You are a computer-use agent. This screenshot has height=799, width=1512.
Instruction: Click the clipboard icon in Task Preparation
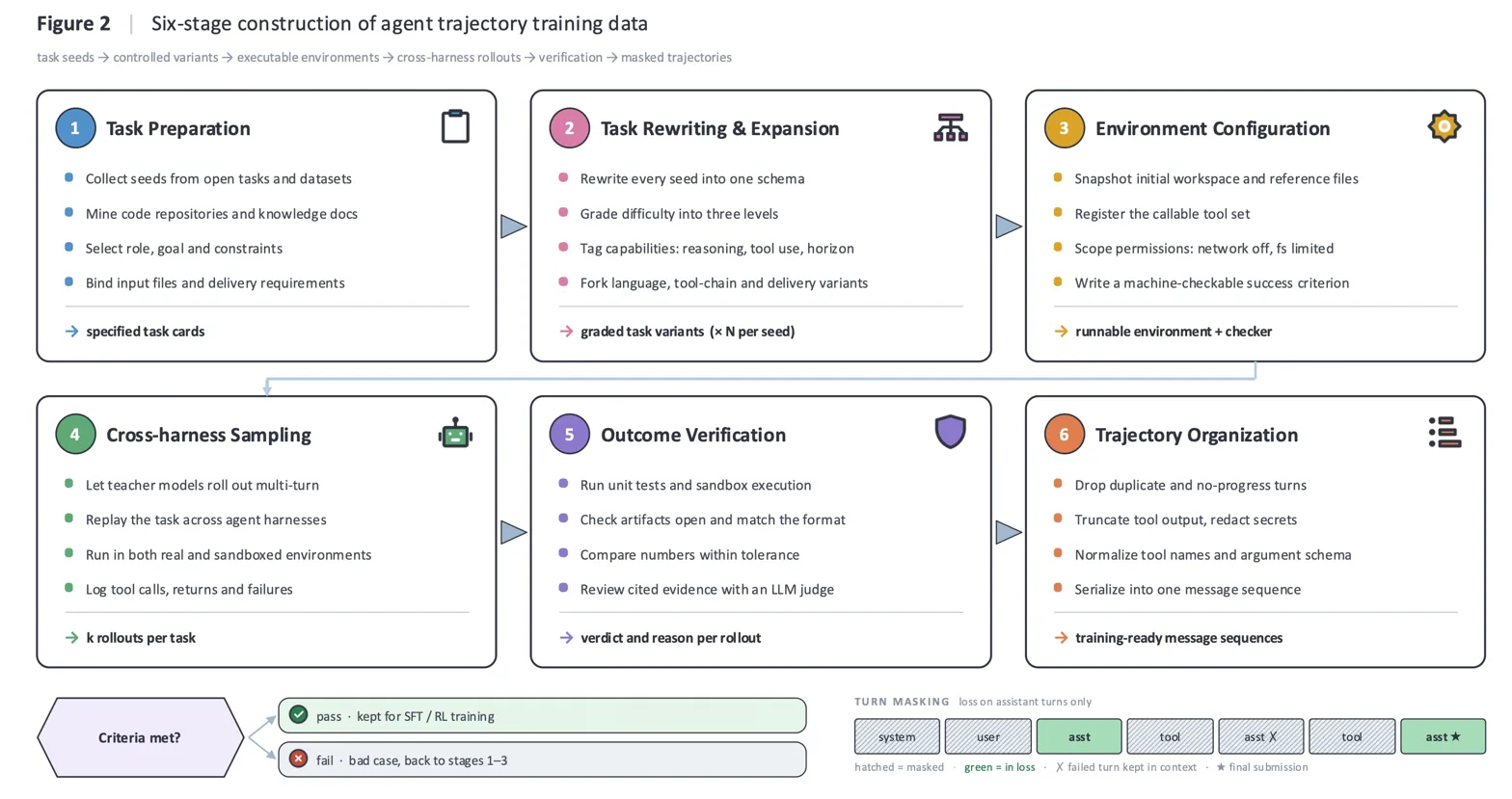[x=455, y=126]
